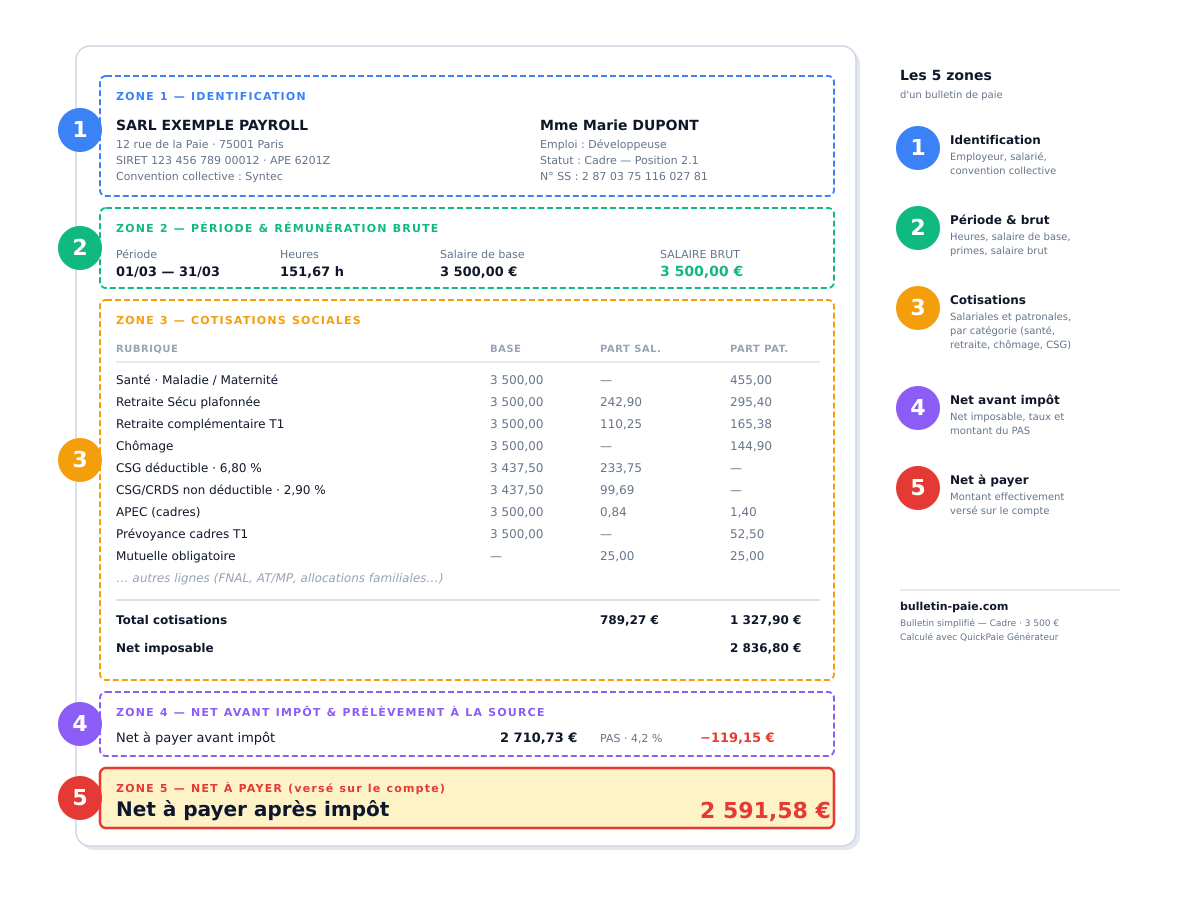This screenshot has width=1200, height=900.
Task: Click total employer contributions '1 327,90 €'
Action: click(766, 620)
